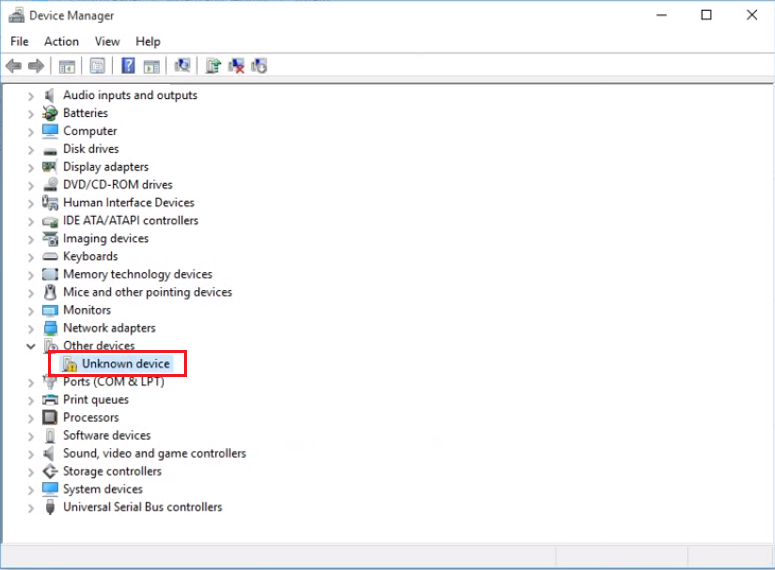Expand the IDE ATA/ATAPI controllers node
Image resolution: width=775 pixels, height=570 pixels.
(31, 221)
